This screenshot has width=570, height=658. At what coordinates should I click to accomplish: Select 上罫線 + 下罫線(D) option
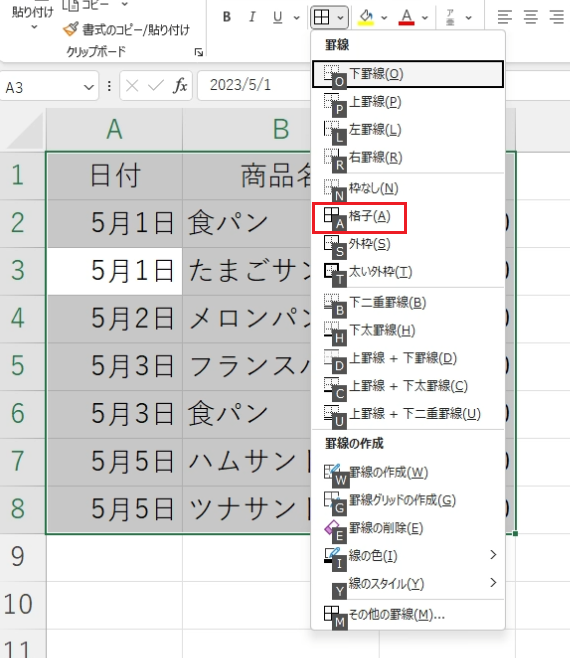tap(408, 358)
